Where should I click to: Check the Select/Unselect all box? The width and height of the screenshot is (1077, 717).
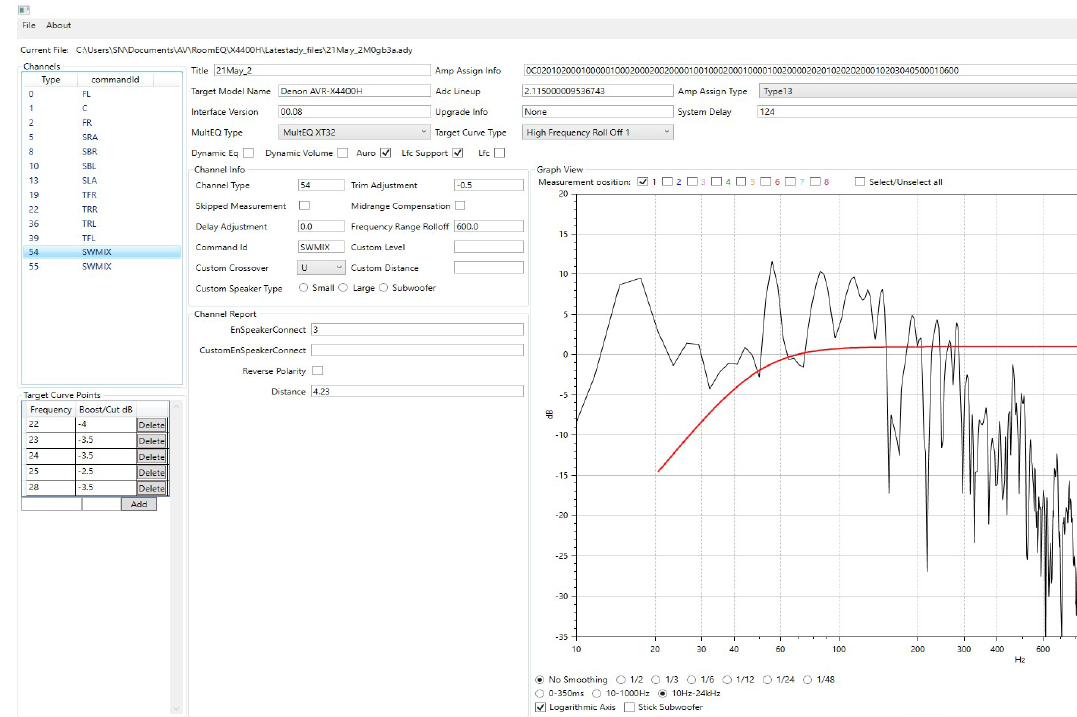(x=860, y=182)
